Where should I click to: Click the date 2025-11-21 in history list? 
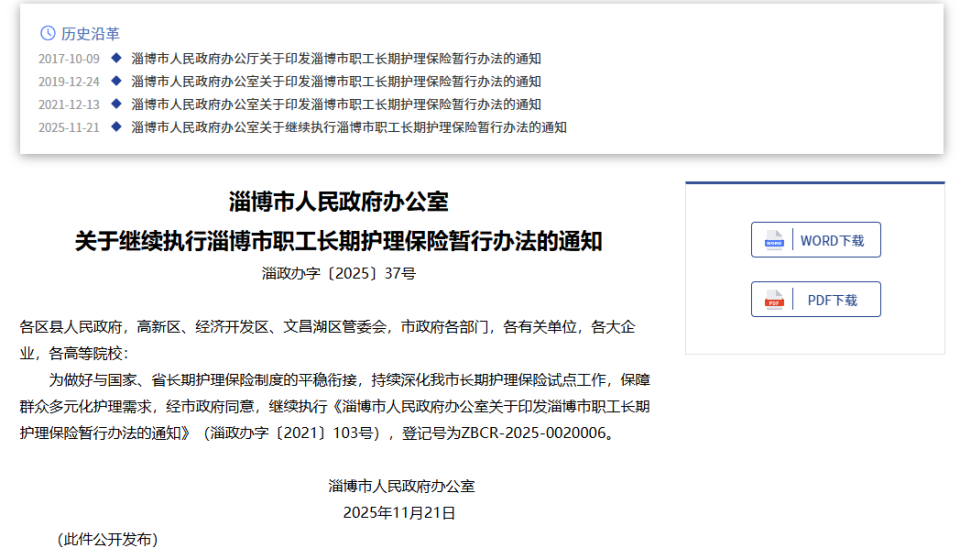pos(69,128)
